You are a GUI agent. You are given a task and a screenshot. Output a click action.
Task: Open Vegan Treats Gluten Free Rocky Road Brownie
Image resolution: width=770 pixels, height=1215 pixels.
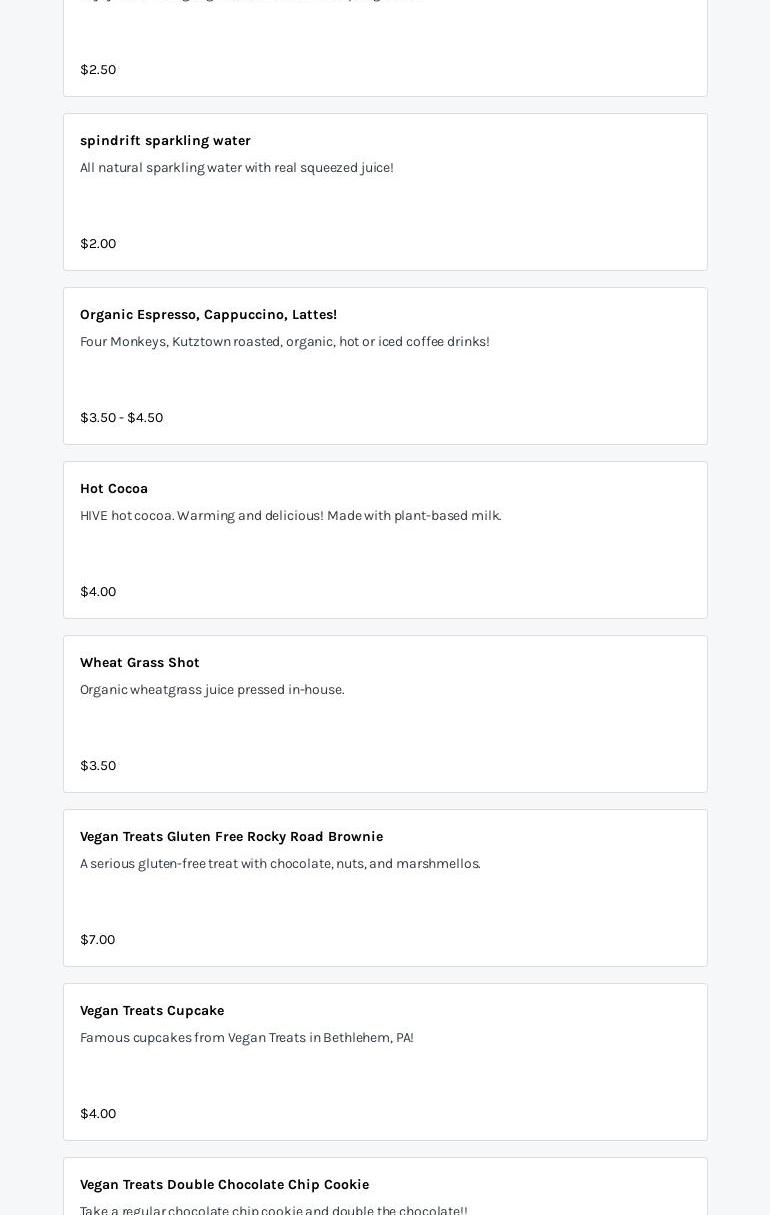[x=231, y=837]
